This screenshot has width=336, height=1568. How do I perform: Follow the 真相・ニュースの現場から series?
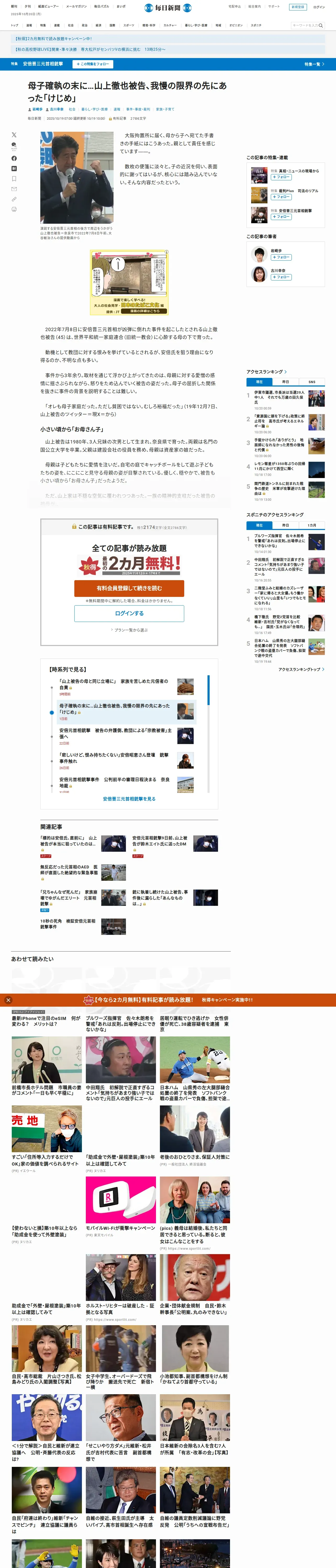pos(281,177)
